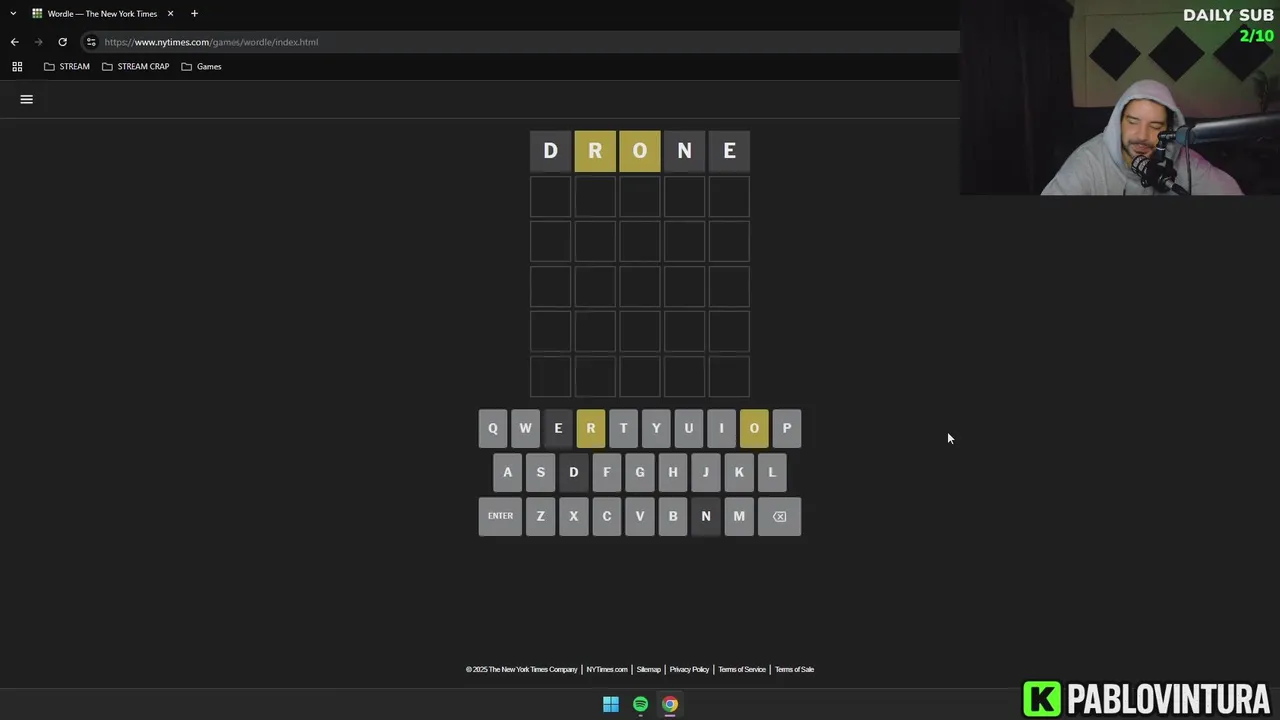Tap the yellow O key

click(754, 428)
